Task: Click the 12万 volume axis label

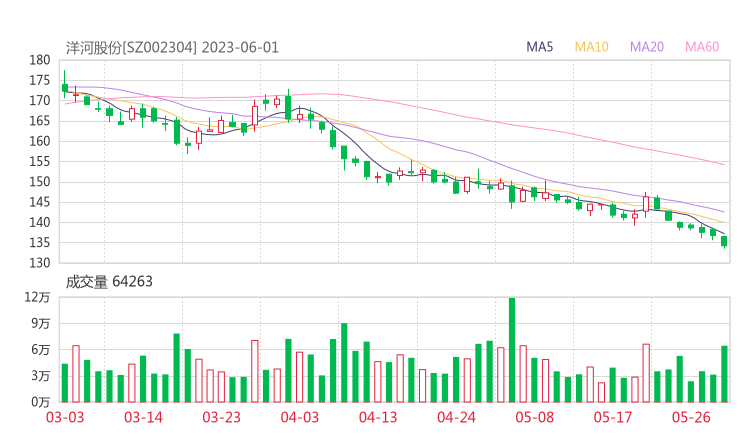Action: (37, 297)
